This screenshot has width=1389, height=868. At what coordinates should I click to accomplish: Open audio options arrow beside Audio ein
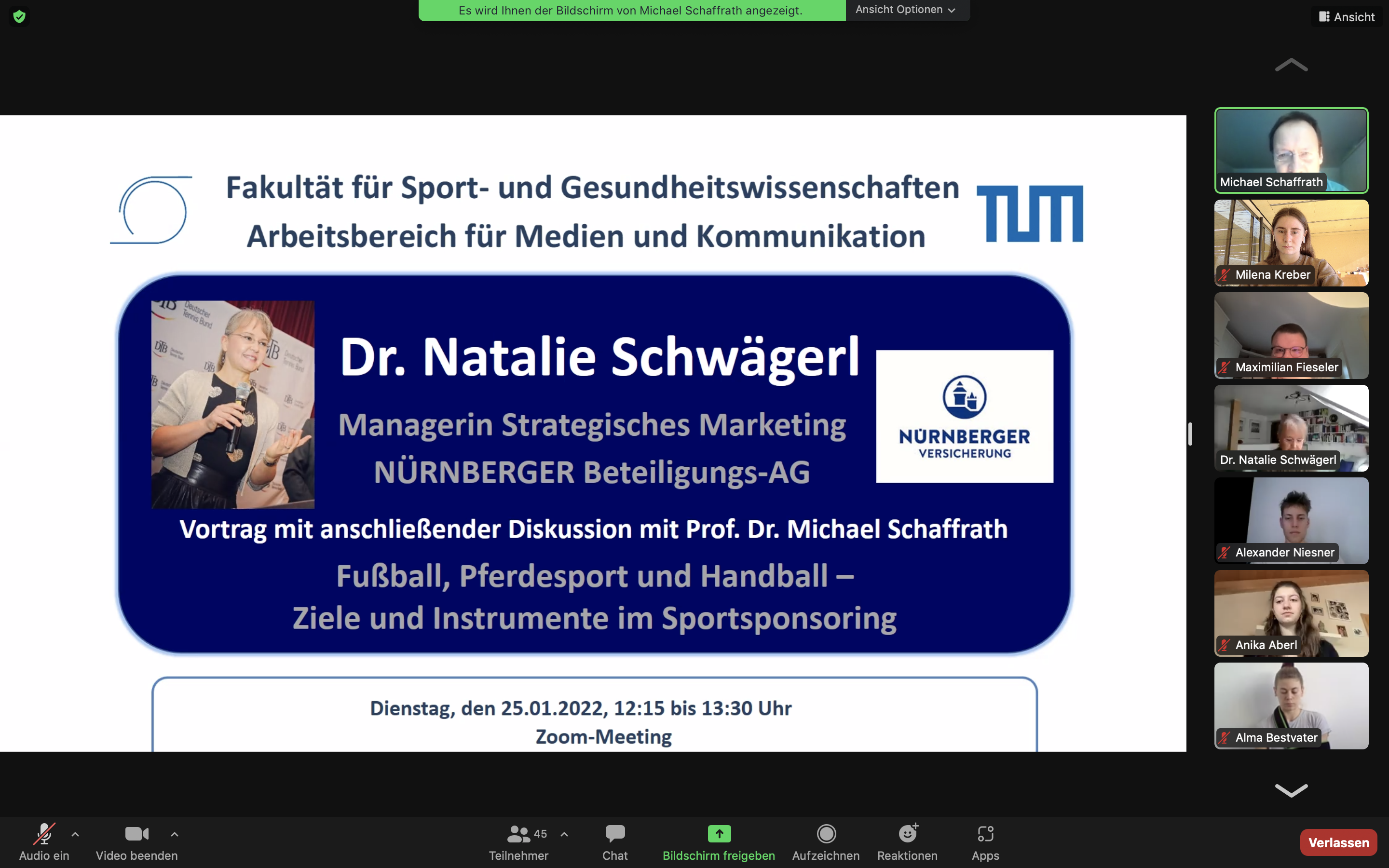point(75,834)
